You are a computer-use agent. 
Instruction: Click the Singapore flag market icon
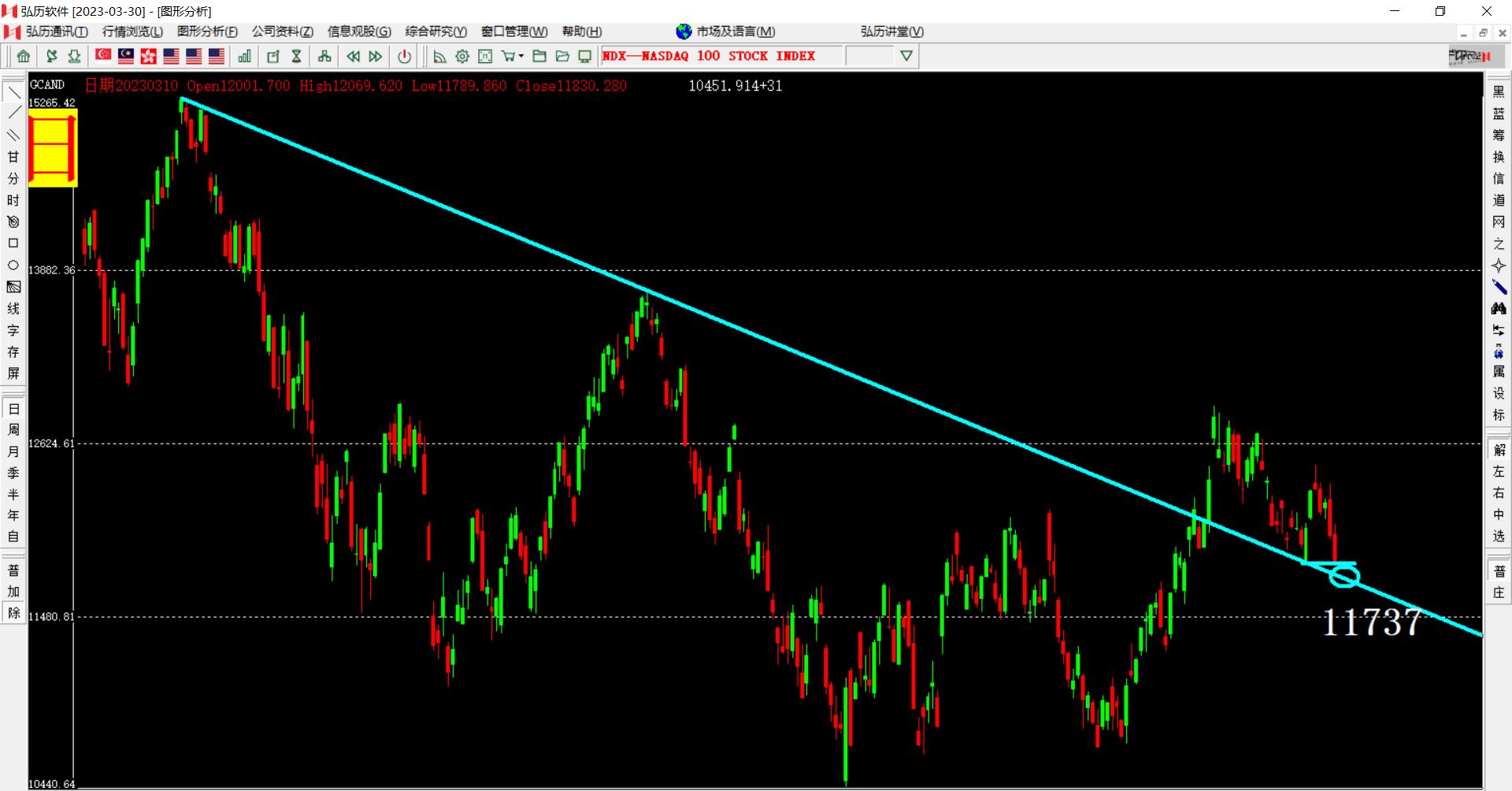coord(103,56)
